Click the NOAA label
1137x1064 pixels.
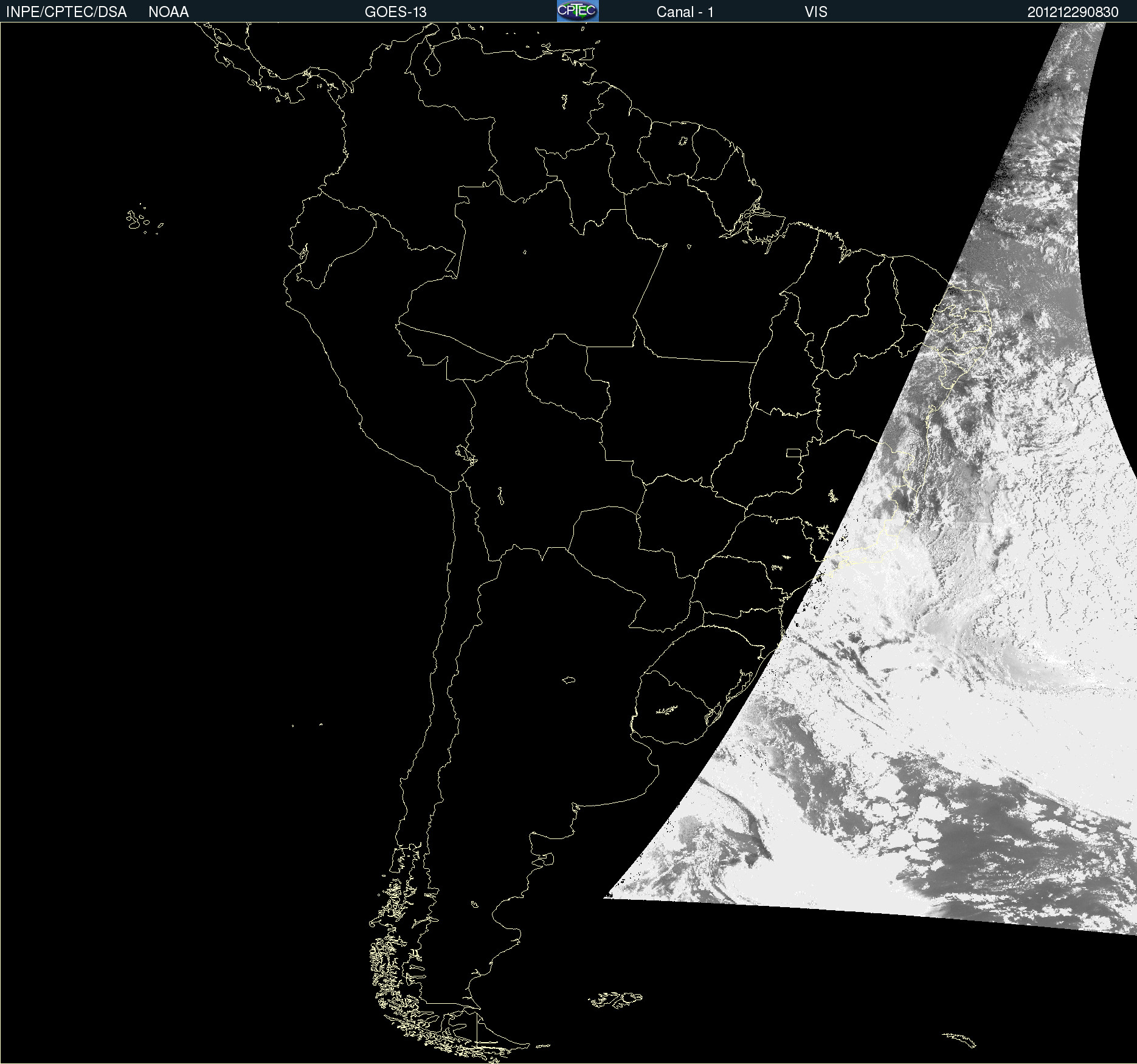tap(168, 12)
